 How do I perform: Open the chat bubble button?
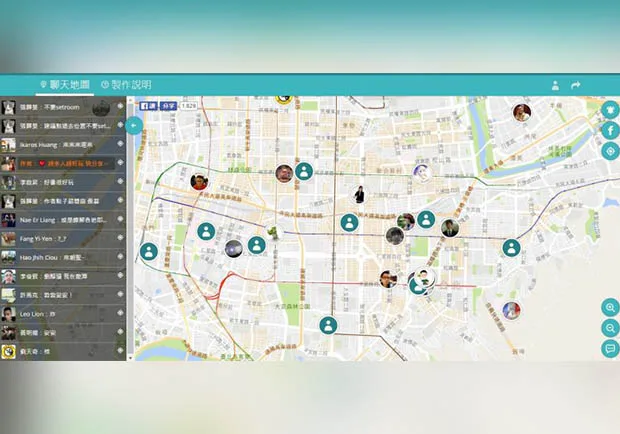[x=611, y=349]
